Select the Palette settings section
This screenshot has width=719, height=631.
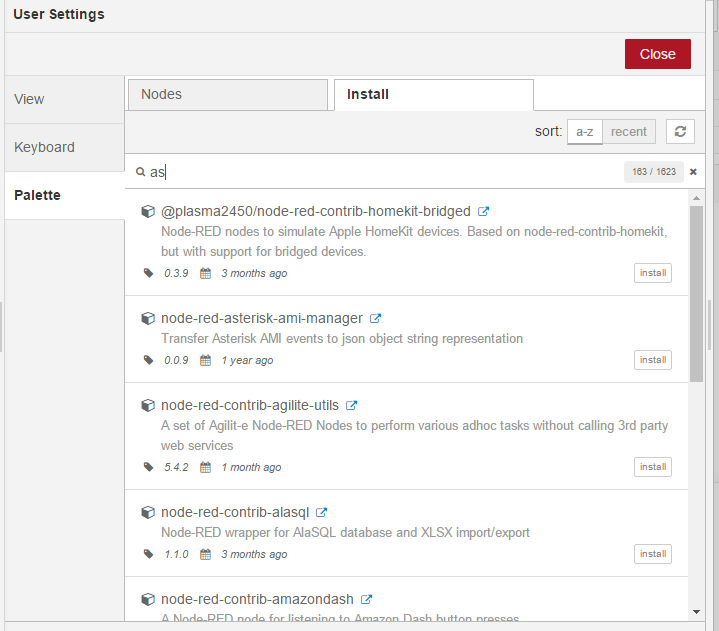[64, 195]
